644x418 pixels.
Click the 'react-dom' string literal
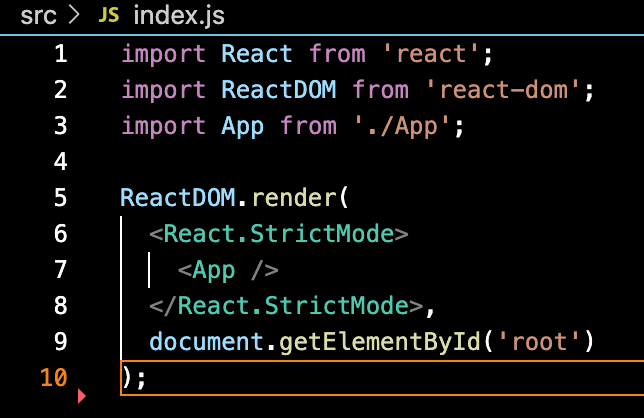pos(503,90)
